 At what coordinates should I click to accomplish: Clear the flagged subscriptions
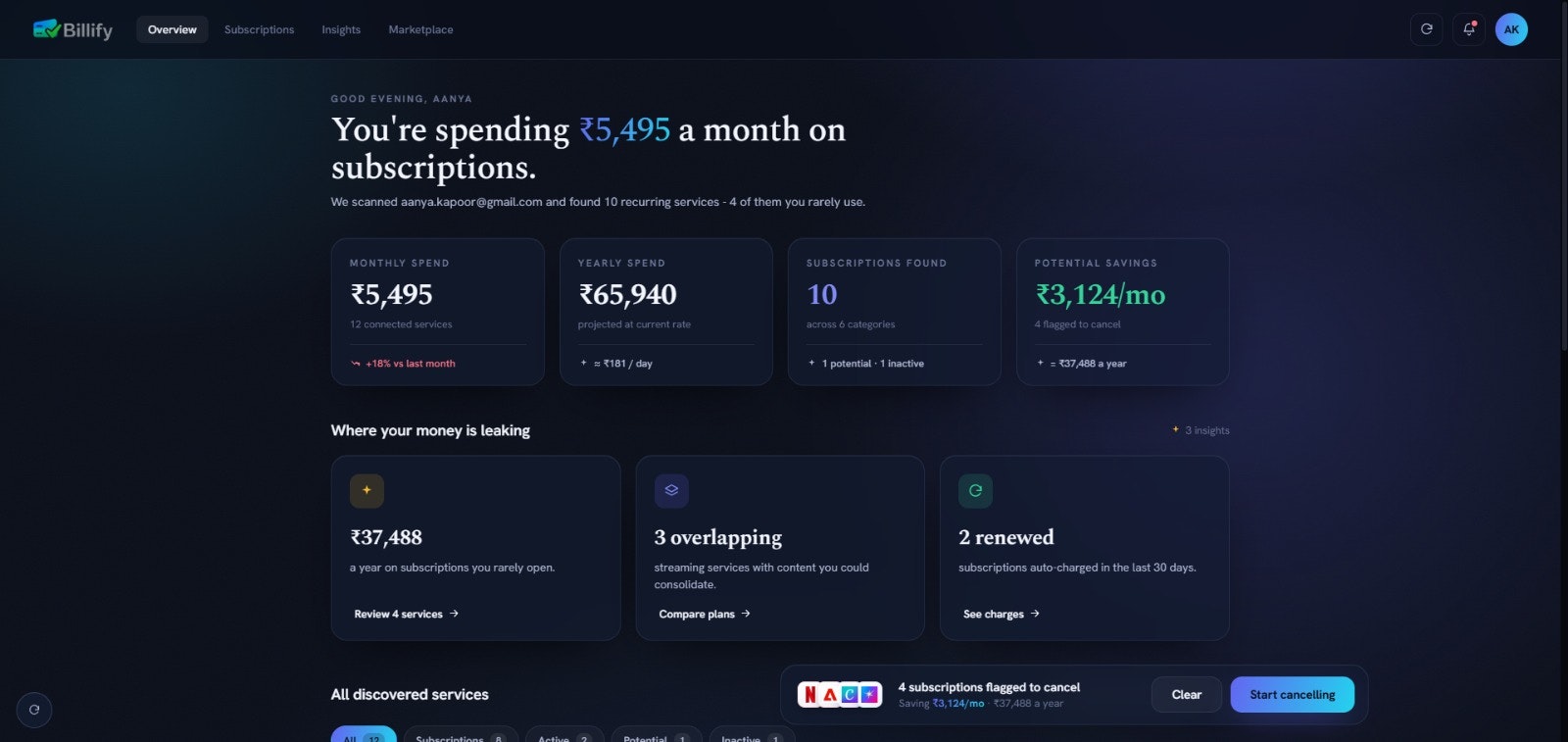1187,695
